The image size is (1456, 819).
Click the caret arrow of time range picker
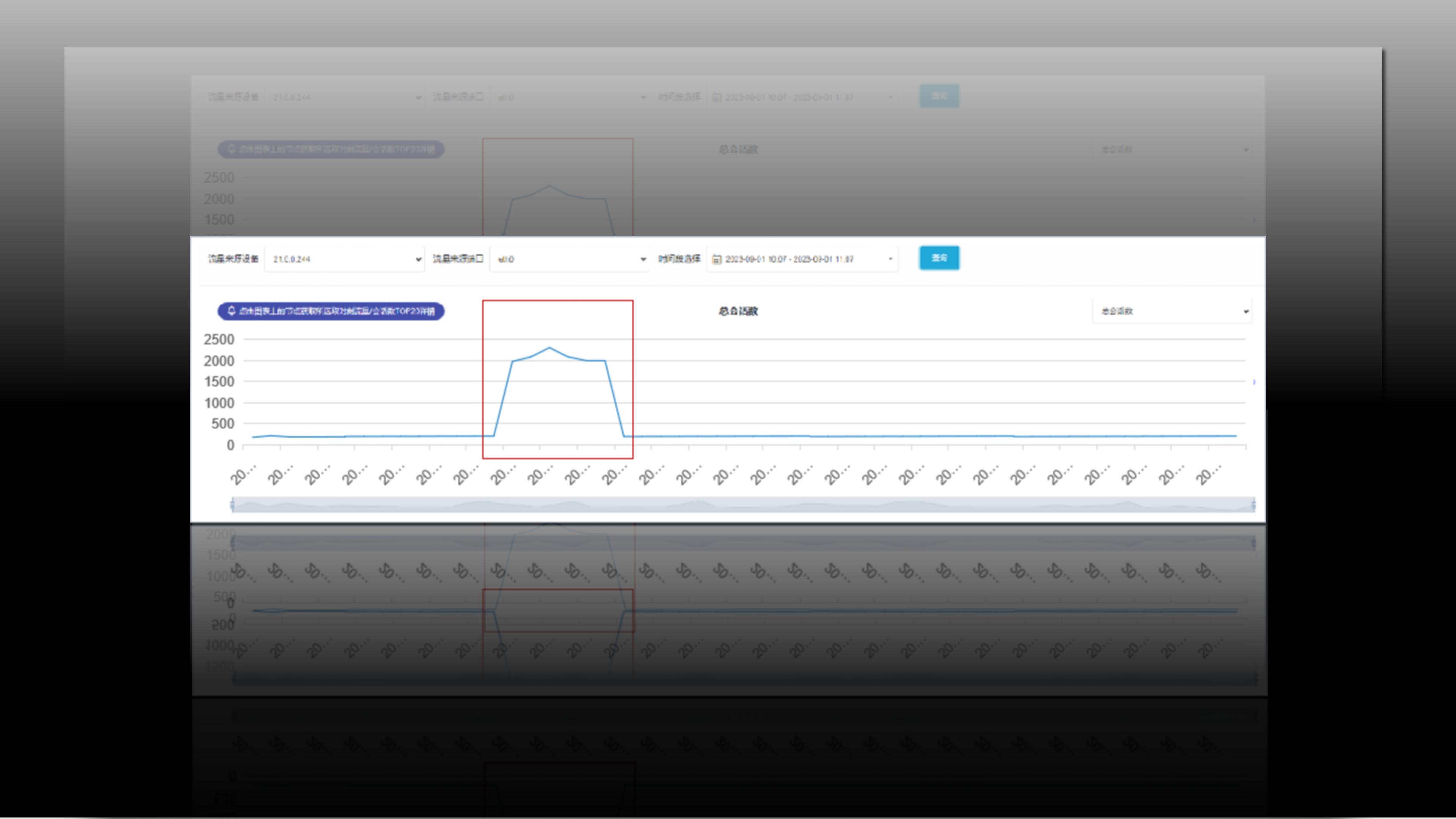coord(890,259)
